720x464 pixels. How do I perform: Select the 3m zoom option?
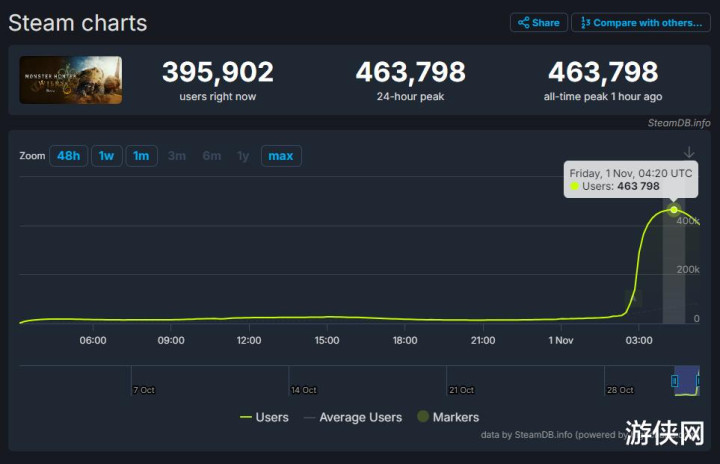coord(177,156)
